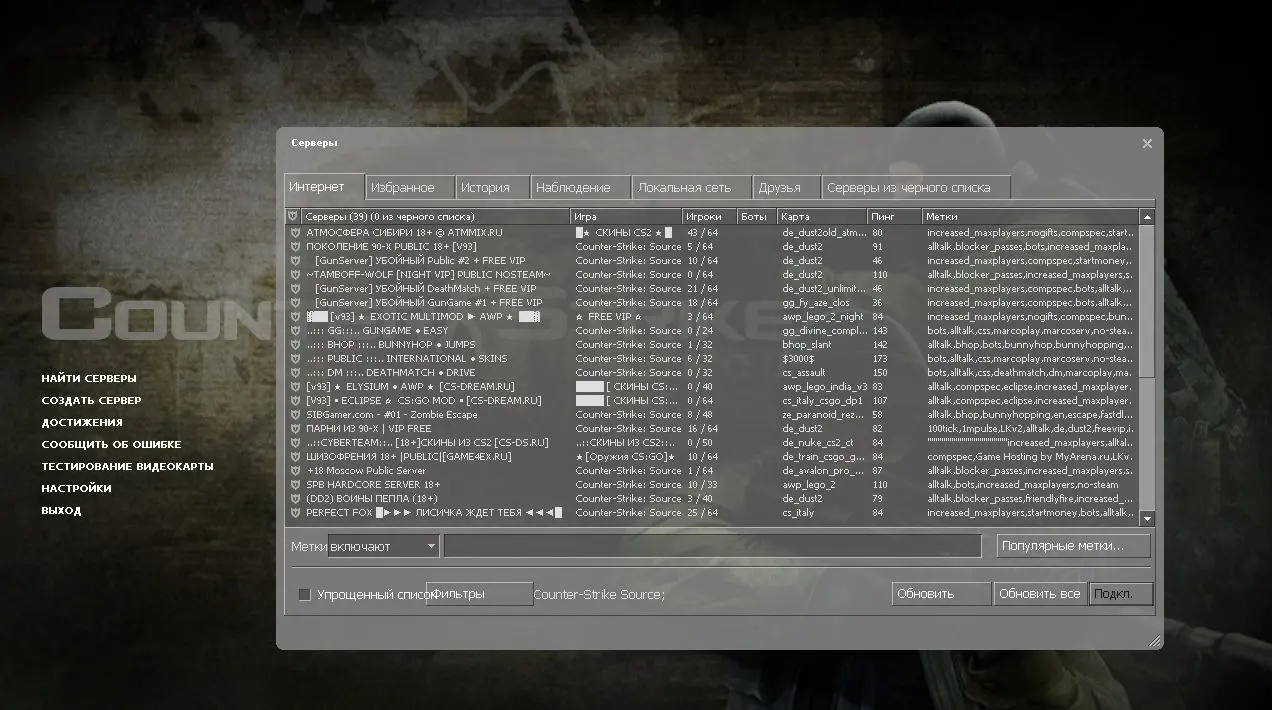Click the Популярные метки button

click(x=1073, y=546)
